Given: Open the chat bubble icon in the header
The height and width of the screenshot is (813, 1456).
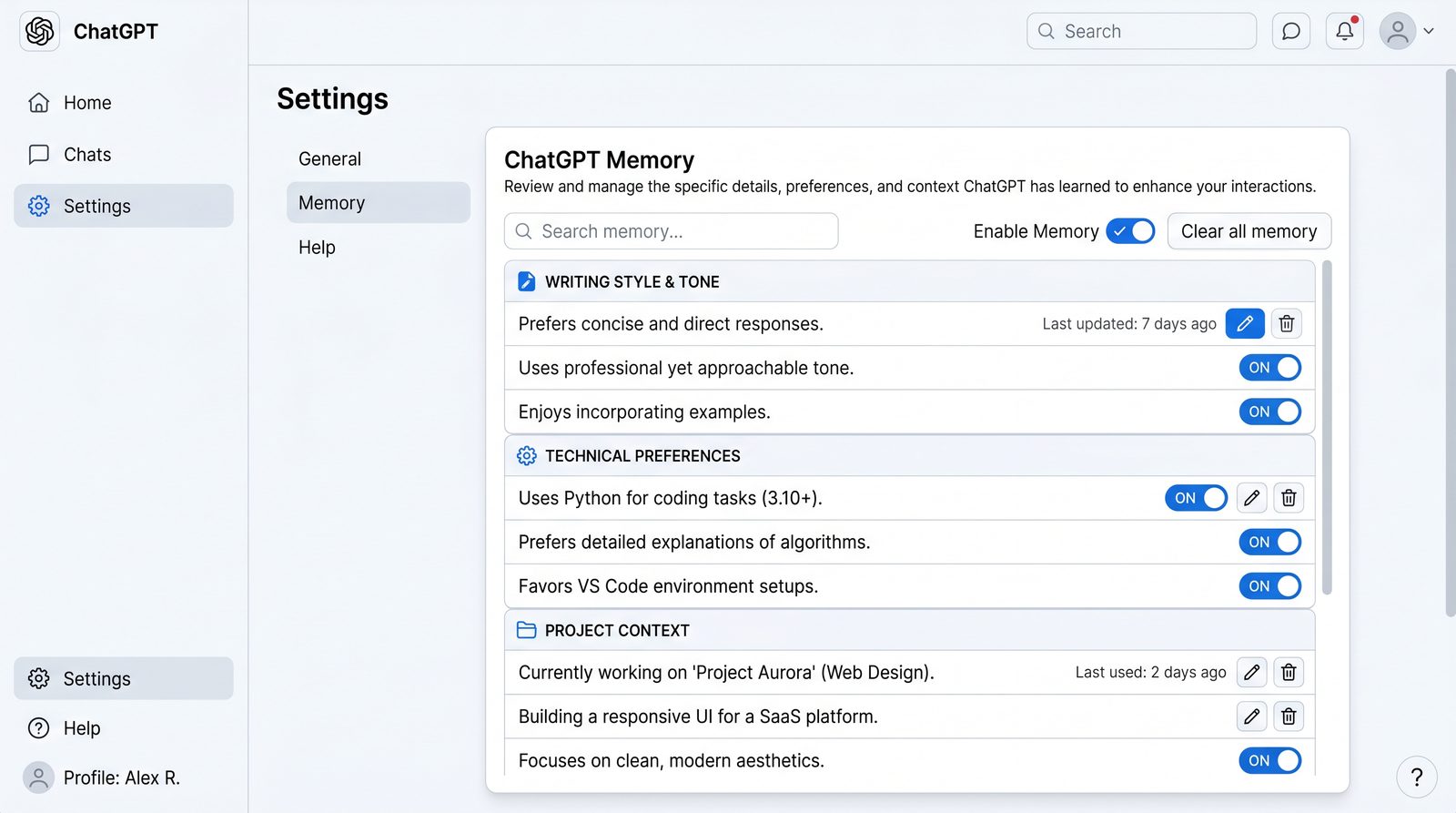Looking at the screenshot, I should pyautogui.click(x=1290, y=31).
